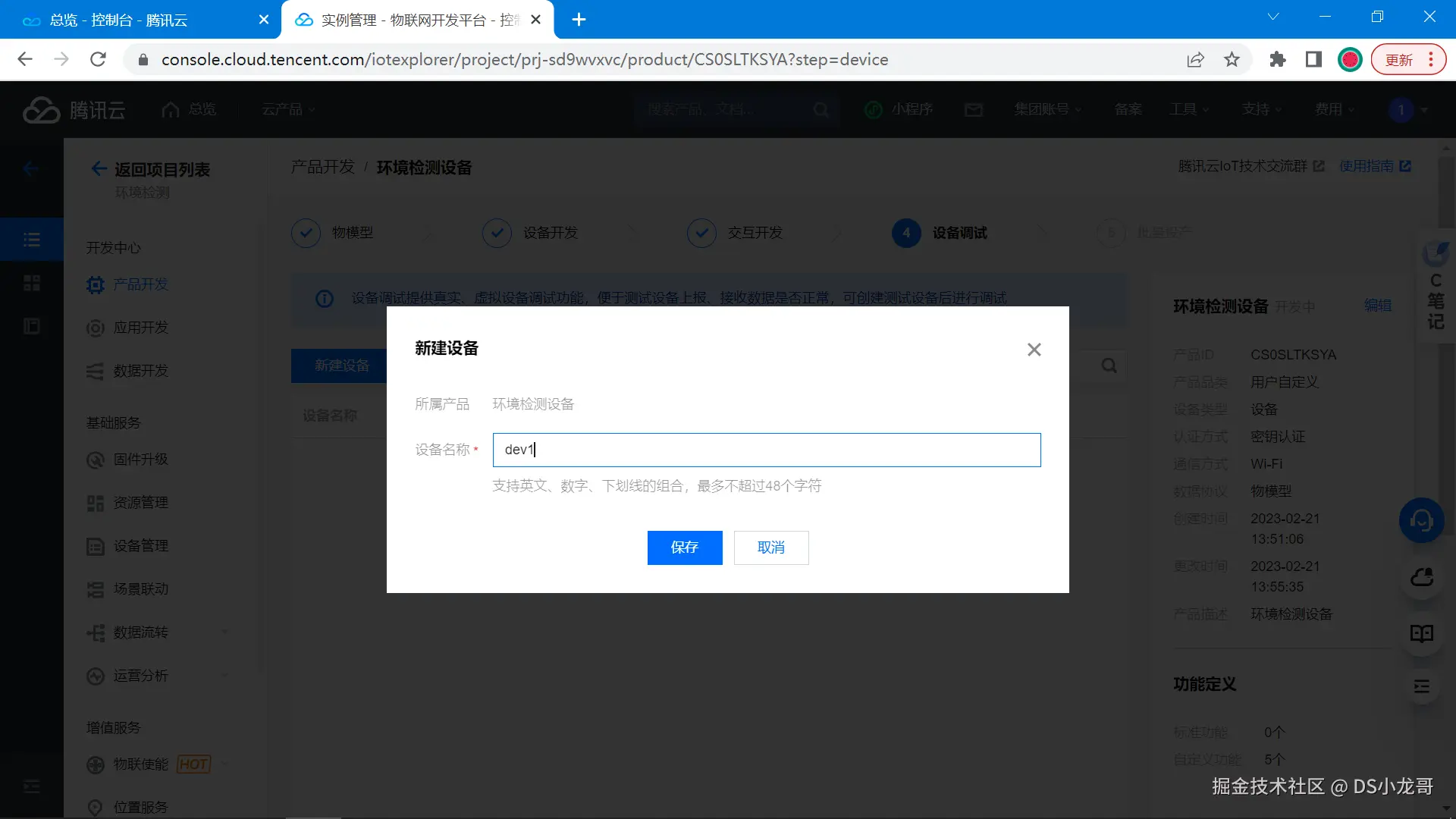
Task: Click the share page icon in address bar
Action: 1195,59
